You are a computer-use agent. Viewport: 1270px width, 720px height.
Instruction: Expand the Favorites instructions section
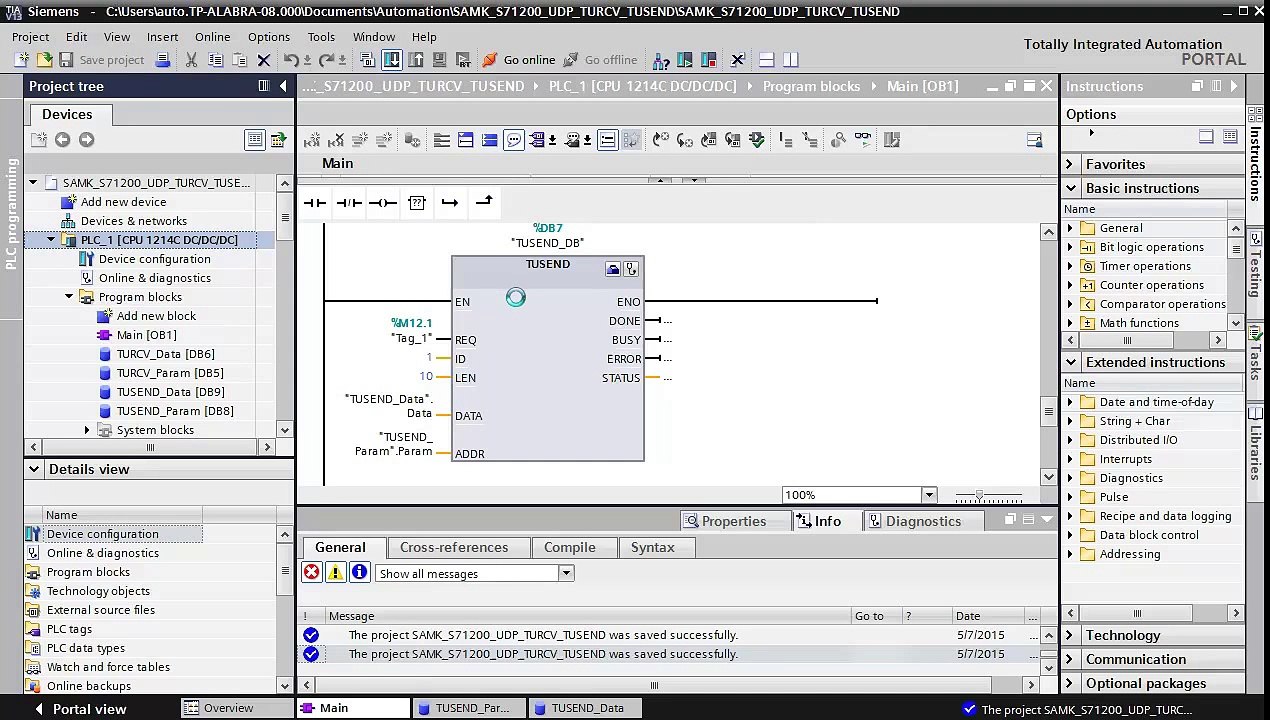coord(1070,164)
